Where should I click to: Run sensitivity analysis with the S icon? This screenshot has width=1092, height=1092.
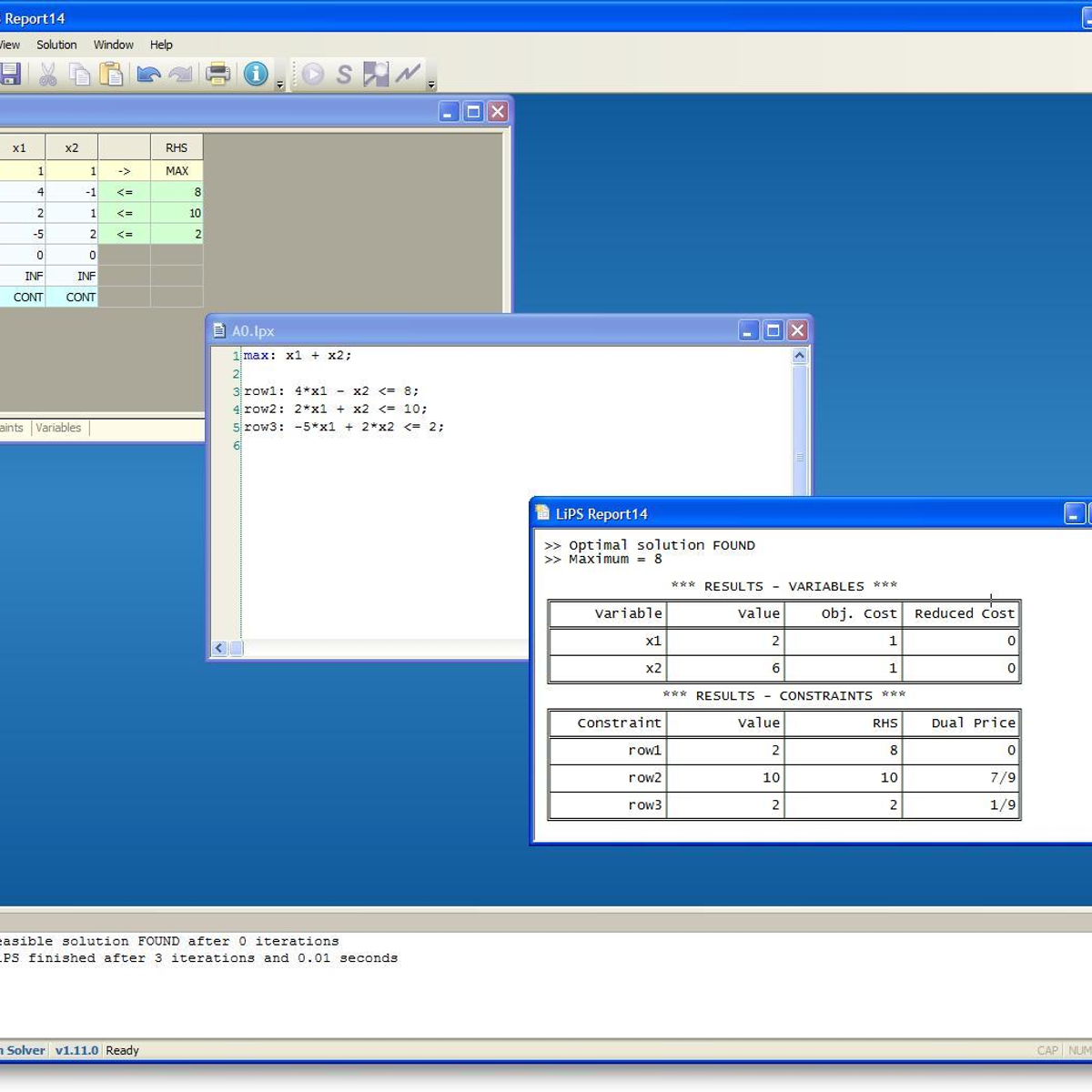[343, 75]
